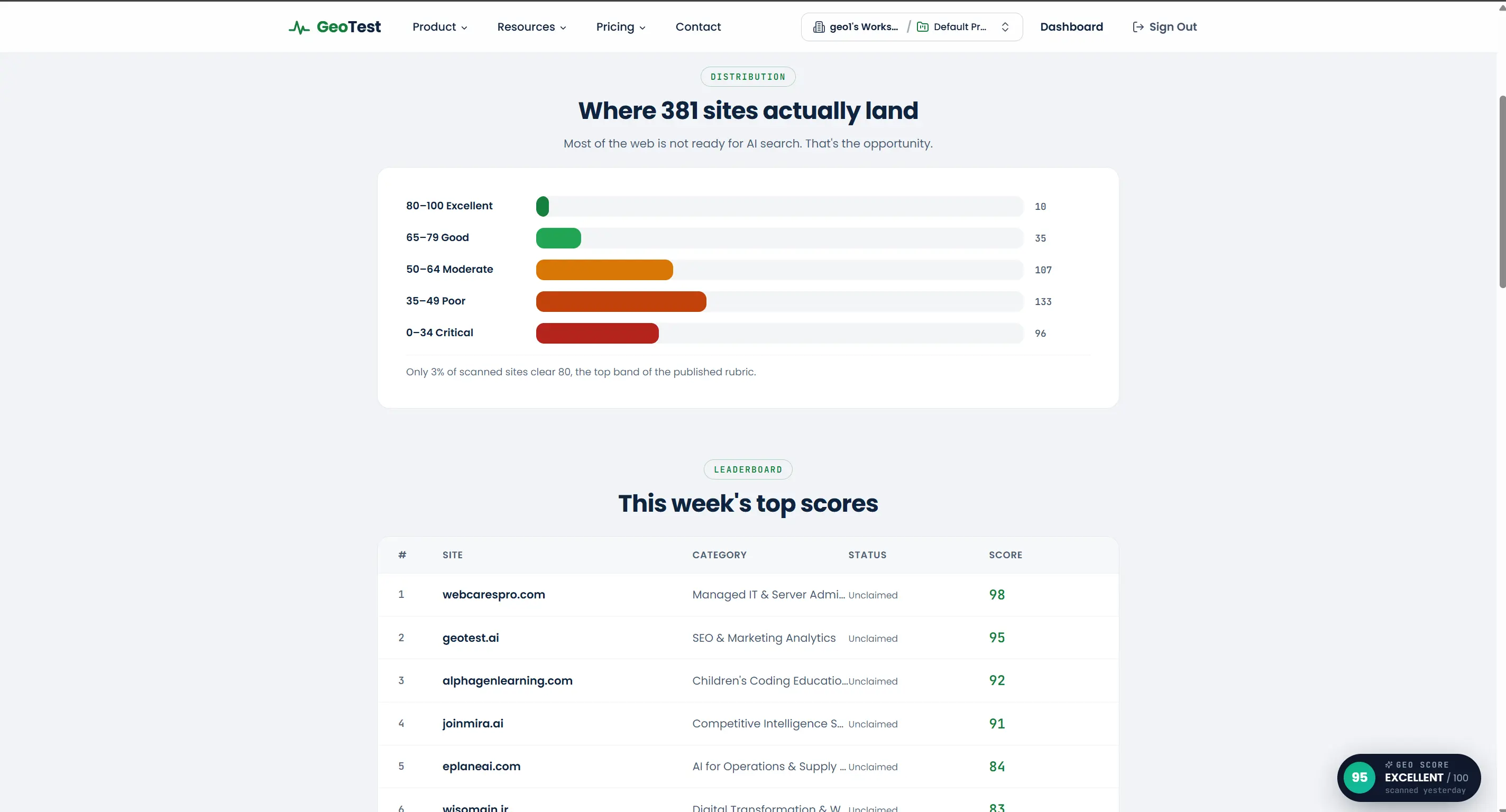Open alphagenlearning.com leaderboard entry

tap(508, 680)
